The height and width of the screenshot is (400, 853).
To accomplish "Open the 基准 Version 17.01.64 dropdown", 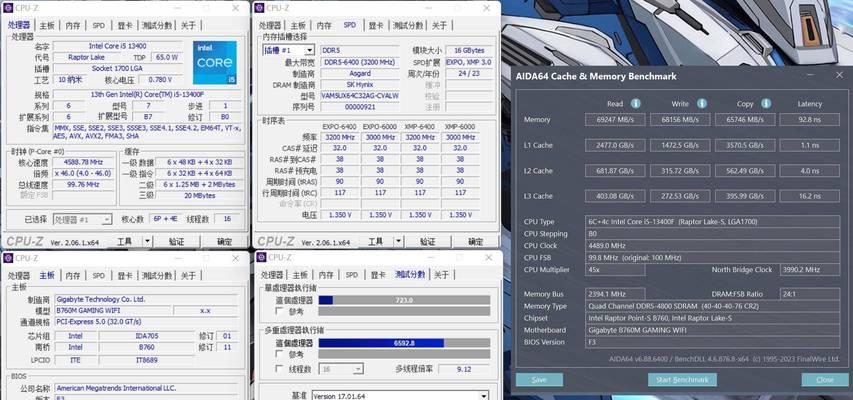I will pos(484,395).
